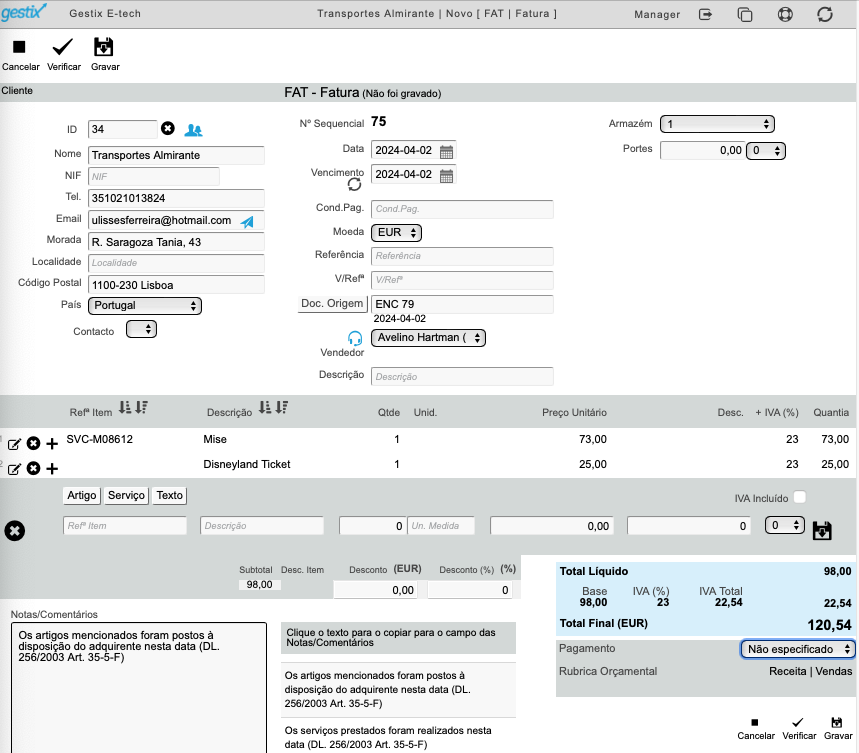
Task: Click the Desconto (%) field
Action: pyautogui.click(x=470, y=590)
